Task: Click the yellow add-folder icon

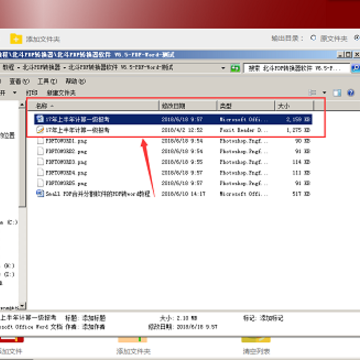Action: point(16,39)
